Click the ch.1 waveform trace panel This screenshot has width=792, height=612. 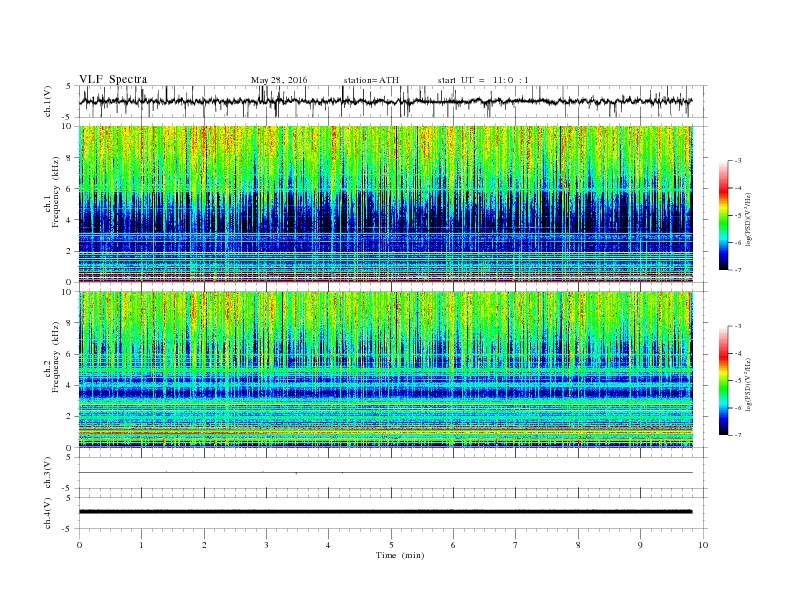(393, 101)
